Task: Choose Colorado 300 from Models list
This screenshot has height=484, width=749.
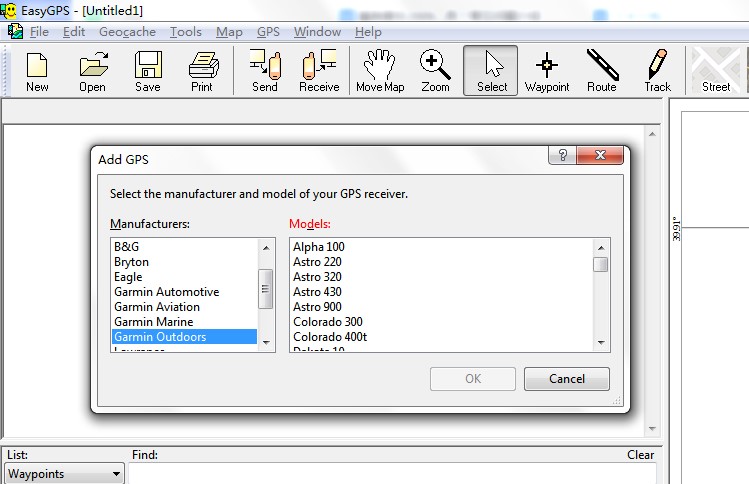Action: (328, 322)
